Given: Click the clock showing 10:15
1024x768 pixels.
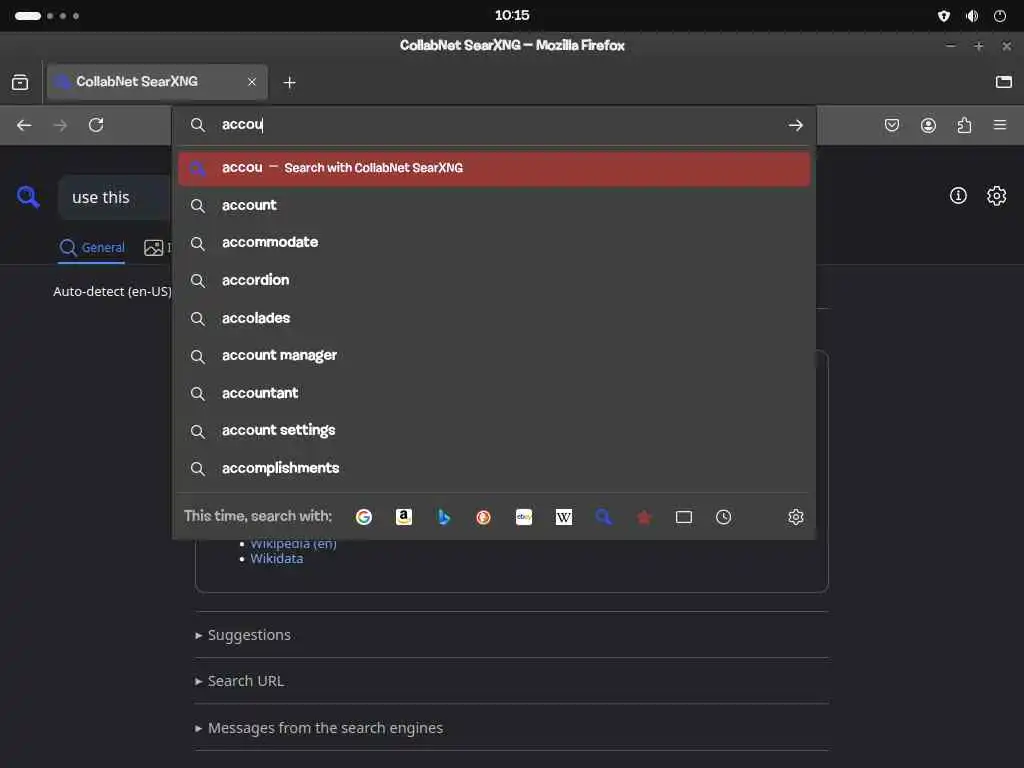Looking at the screenshot, I should 512,15.
